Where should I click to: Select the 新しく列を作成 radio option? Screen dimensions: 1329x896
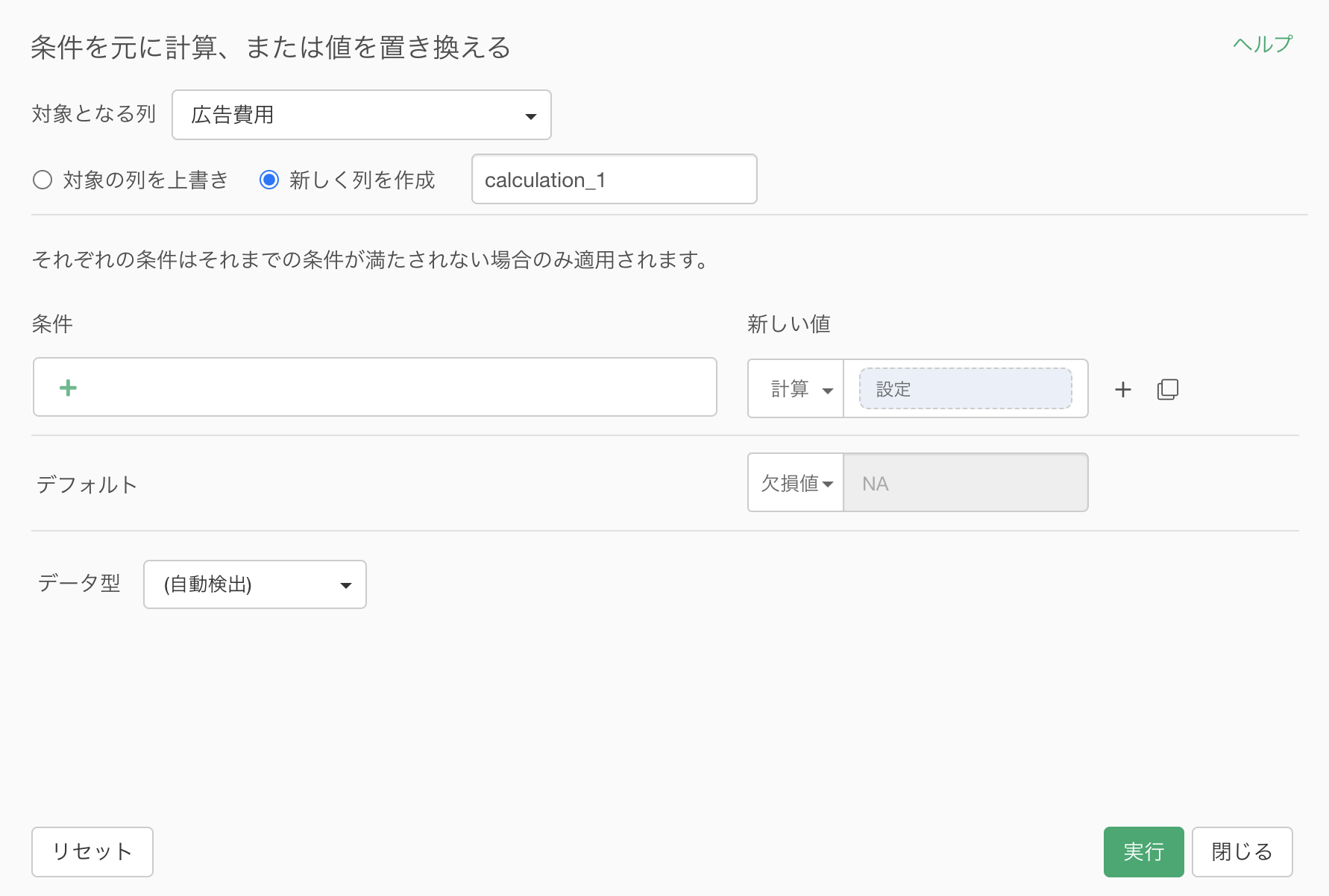click(269, 180)
